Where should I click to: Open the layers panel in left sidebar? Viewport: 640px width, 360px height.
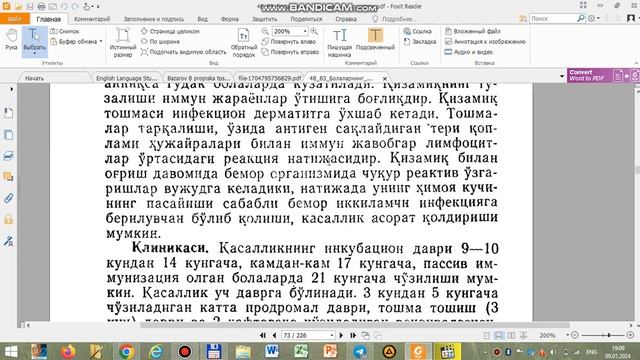(8, 156)
